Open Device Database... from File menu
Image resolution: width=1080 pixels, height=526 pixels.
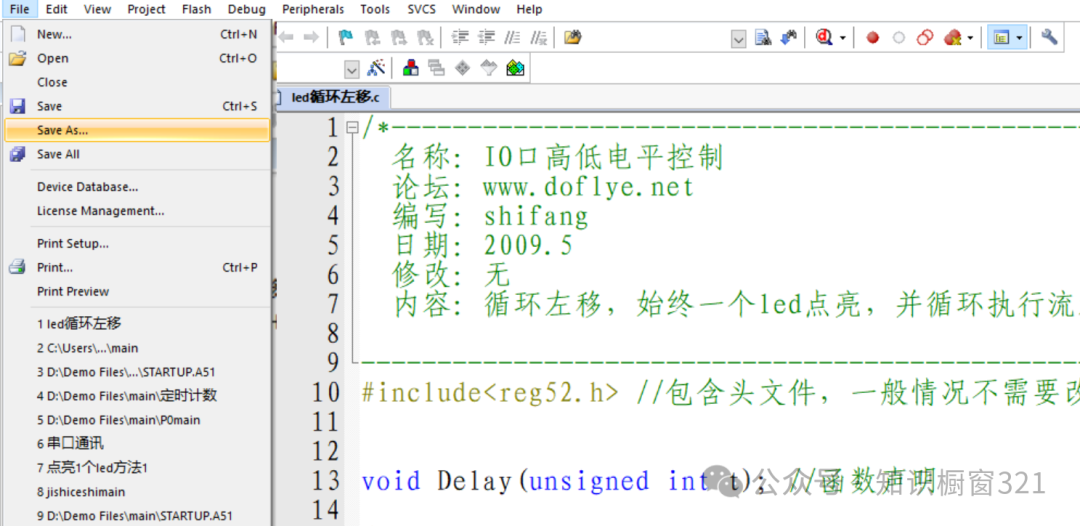[x=137, y=187]
